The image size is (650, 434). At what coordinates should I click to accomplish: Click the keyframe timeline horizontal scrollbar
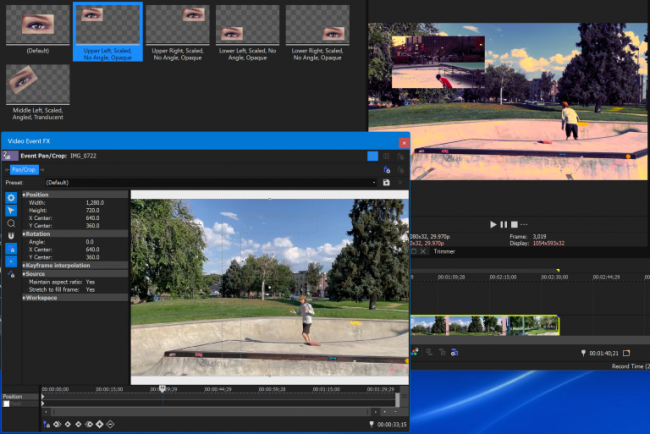pos(210,412)
